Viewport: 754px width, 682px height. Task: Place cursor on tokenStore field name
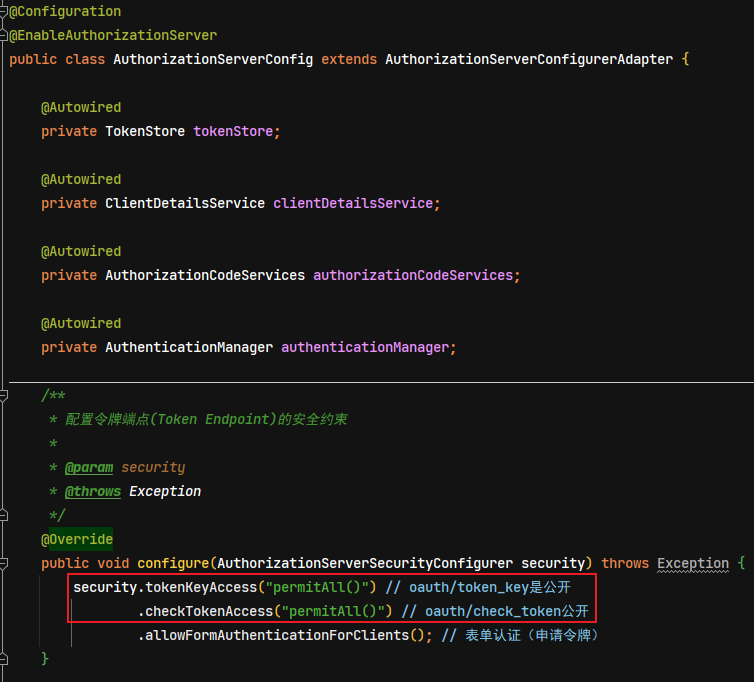pyautogui.click(x=233, y=131)
